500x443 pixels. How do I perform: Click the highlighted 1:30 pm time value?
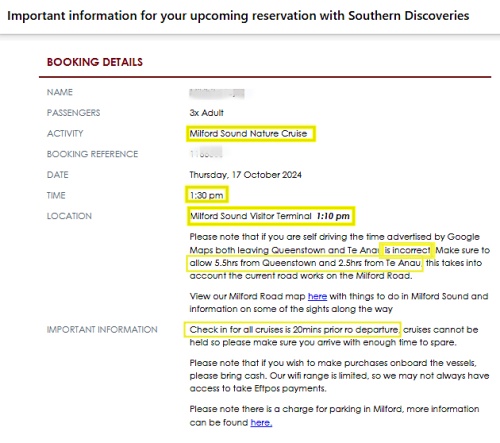click(x=206, y=195)
